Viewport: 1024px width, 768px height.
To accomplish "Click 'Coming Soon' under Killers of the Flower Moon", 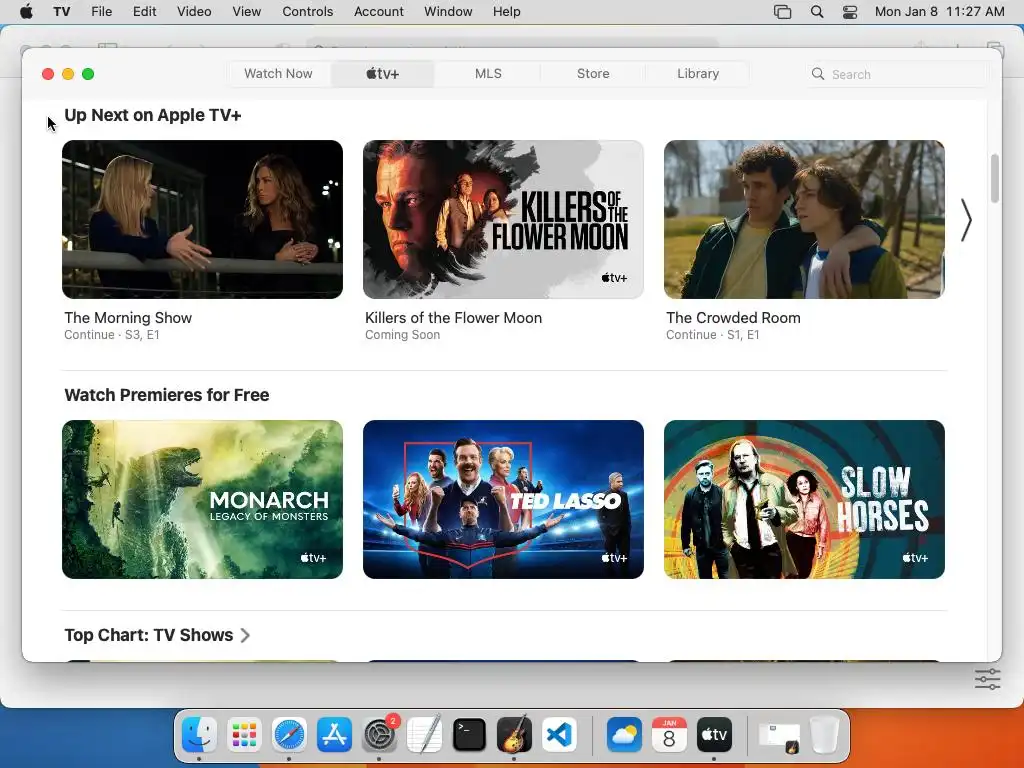I will point(402,335).
